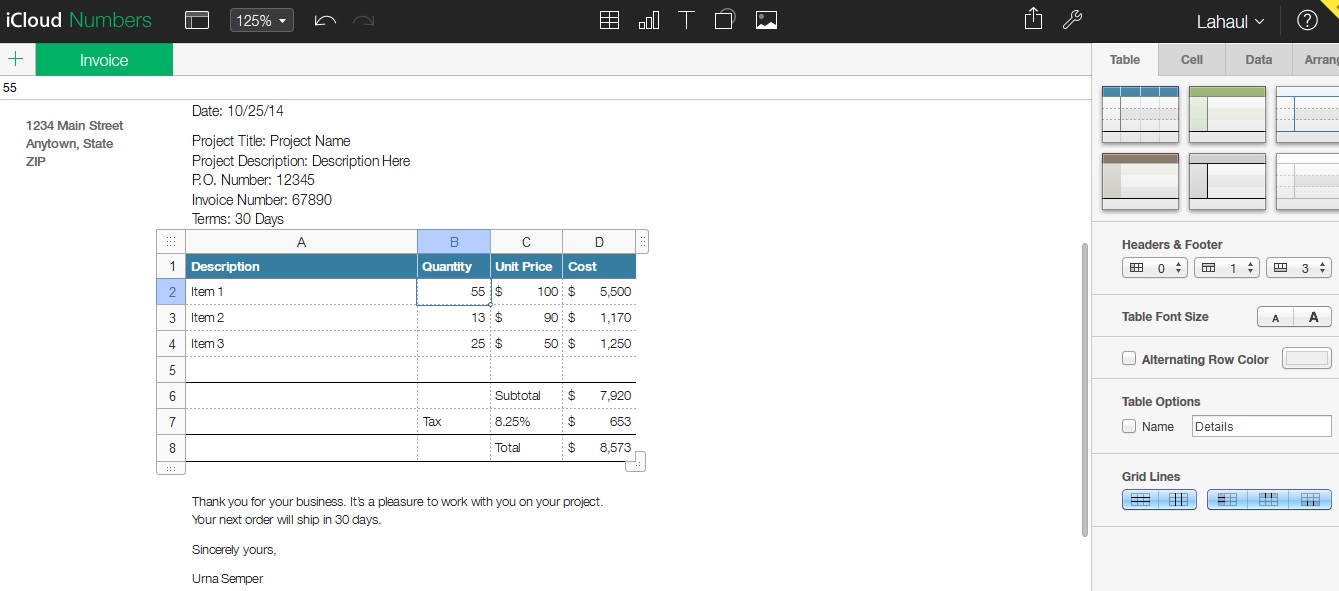Add a new sheet with plus button
The width and height of the screenshot is (1339, 591).
tap(16, 60)
